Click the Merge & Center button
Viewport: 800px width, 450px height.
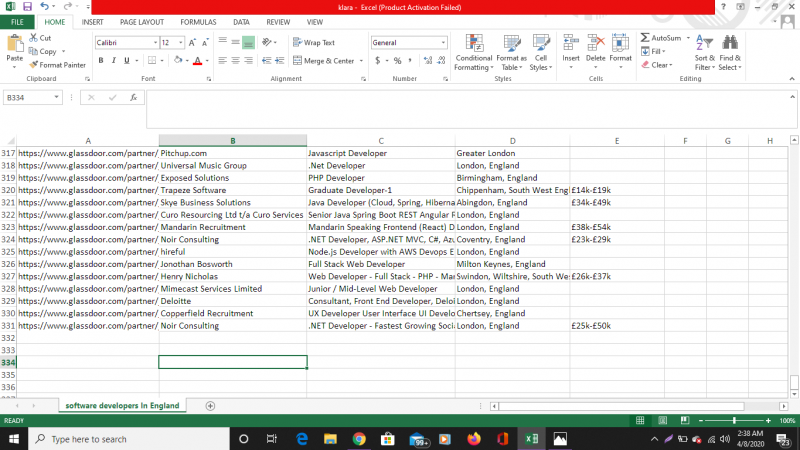click(324, 61)
